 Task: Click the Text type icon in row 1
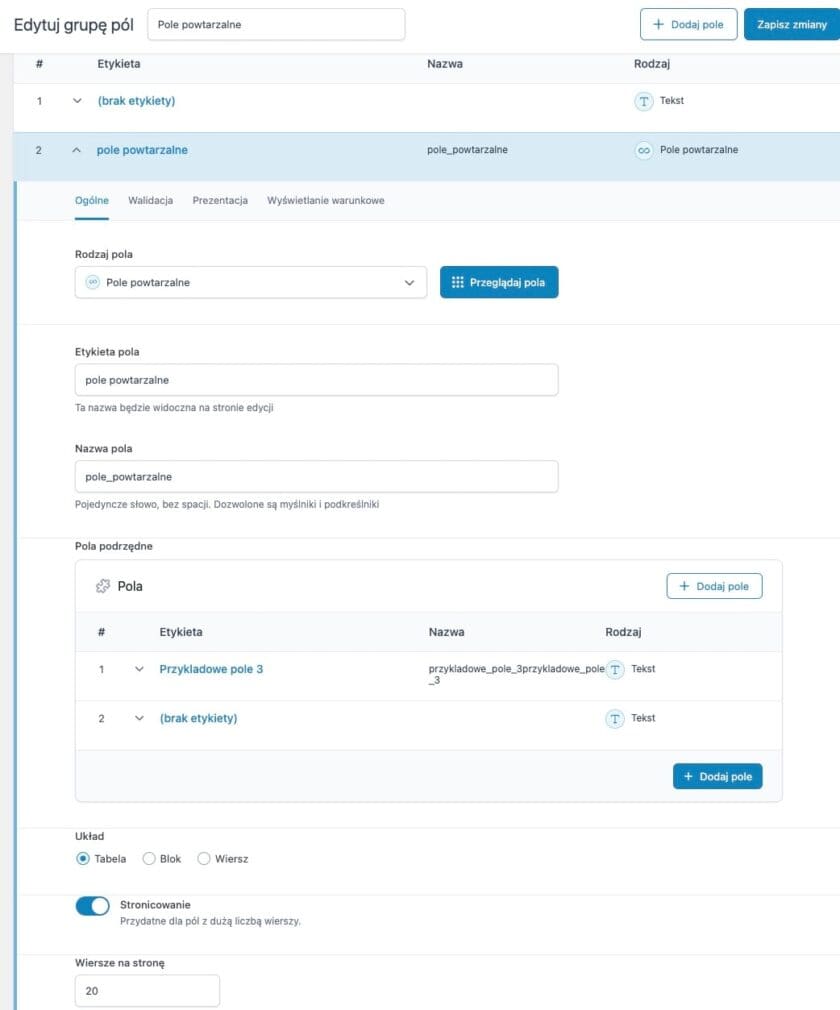644,101
